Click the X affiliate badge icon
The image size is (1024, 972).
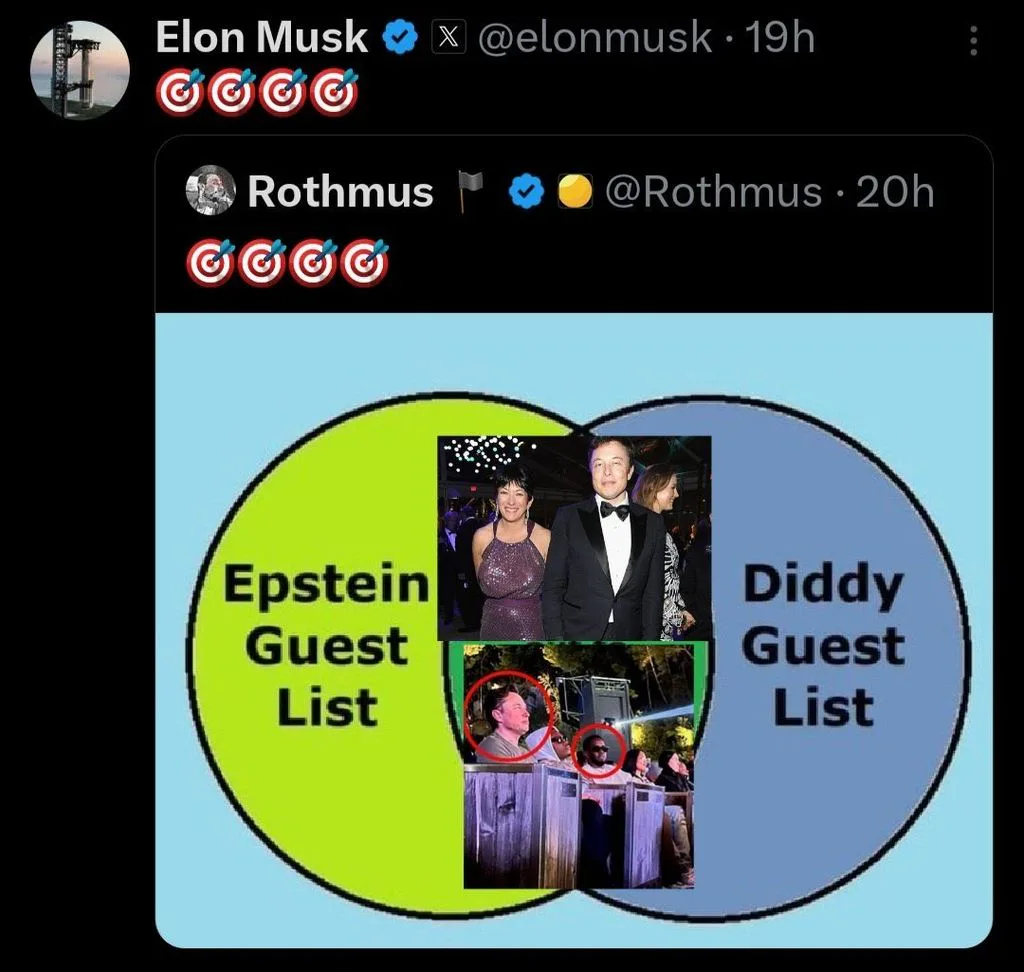click(449, 37)
